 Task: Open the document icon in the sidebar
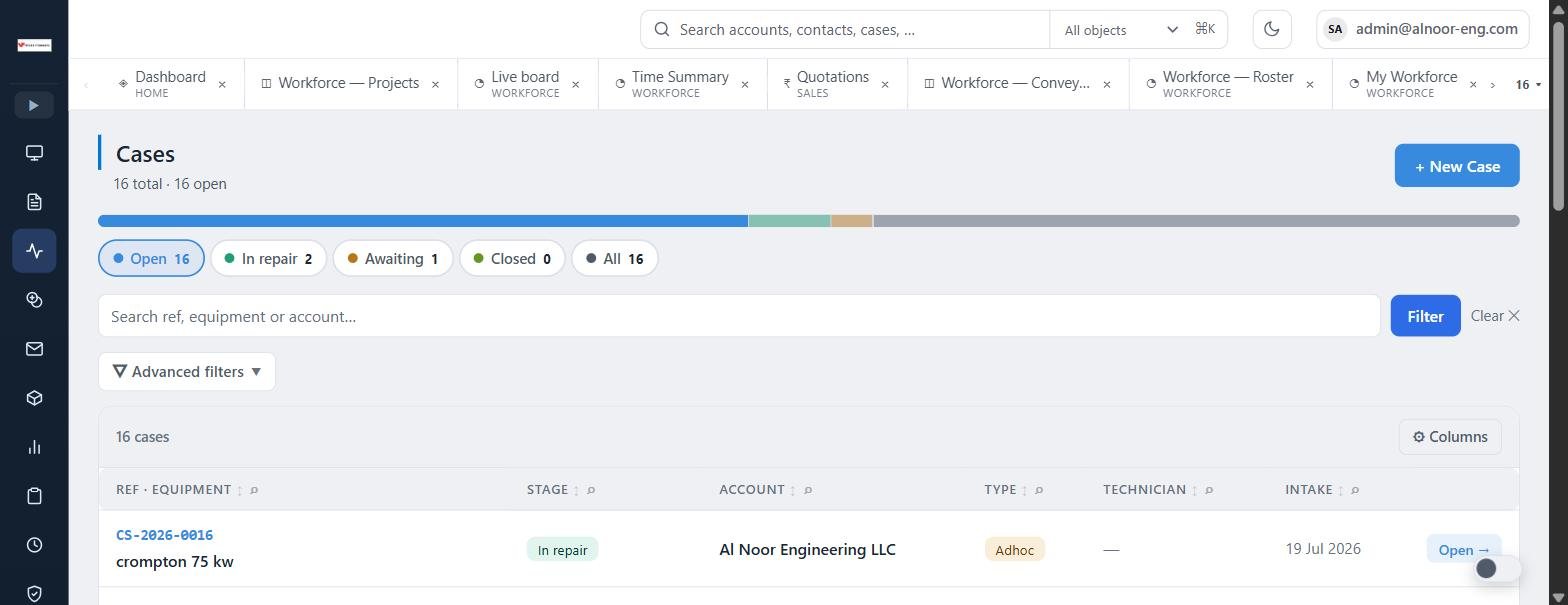pos(34,202)
